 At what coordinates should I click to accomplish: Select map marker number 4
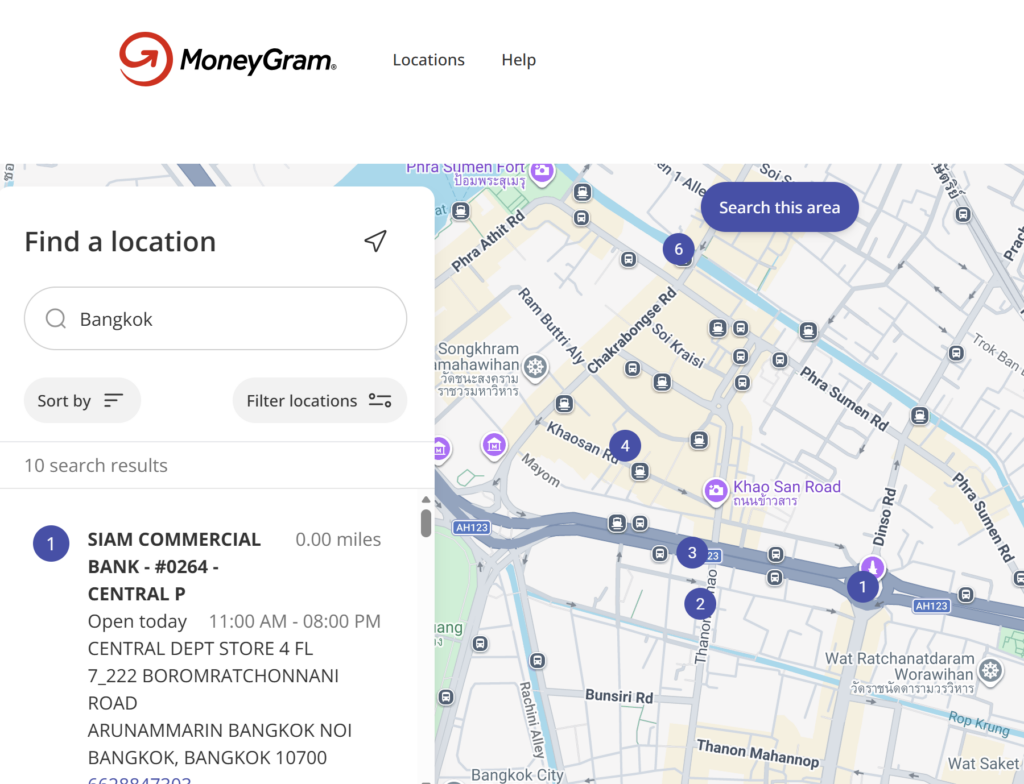pyautogui.click(x=625, y=446)
